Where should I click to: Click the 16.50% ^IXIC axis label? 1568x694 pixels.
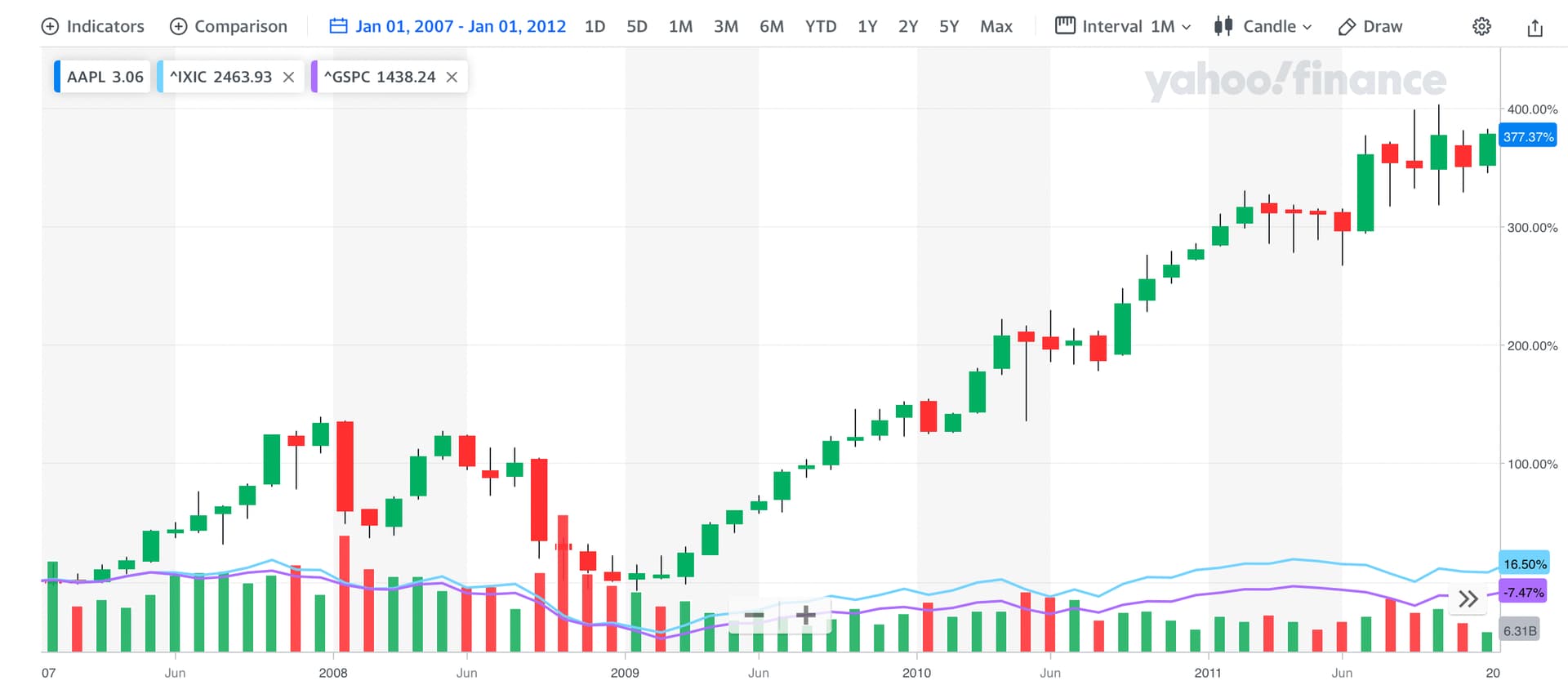(1525, 564)
